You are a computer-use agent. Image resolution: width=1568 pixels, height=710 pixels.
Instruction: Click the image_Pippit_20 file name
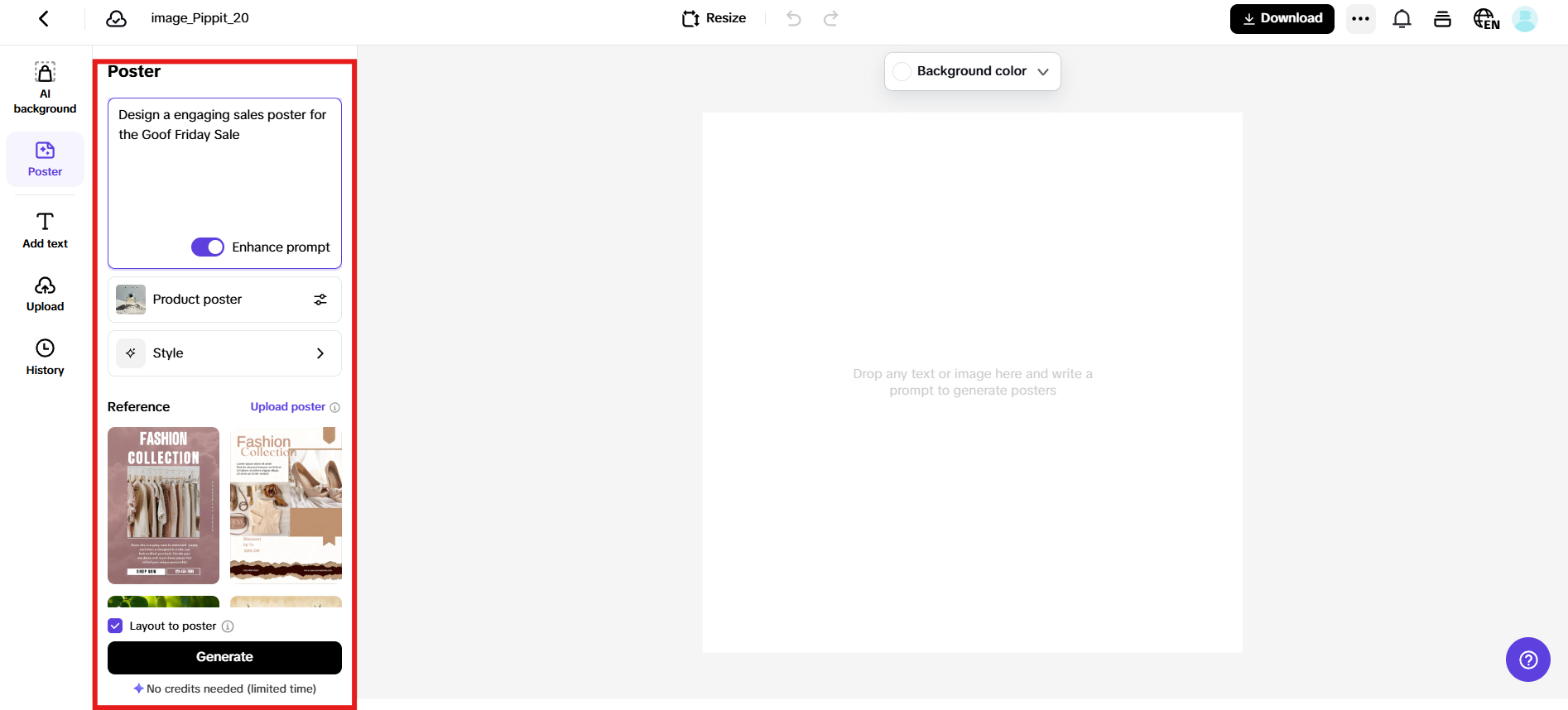pos(200,18)
